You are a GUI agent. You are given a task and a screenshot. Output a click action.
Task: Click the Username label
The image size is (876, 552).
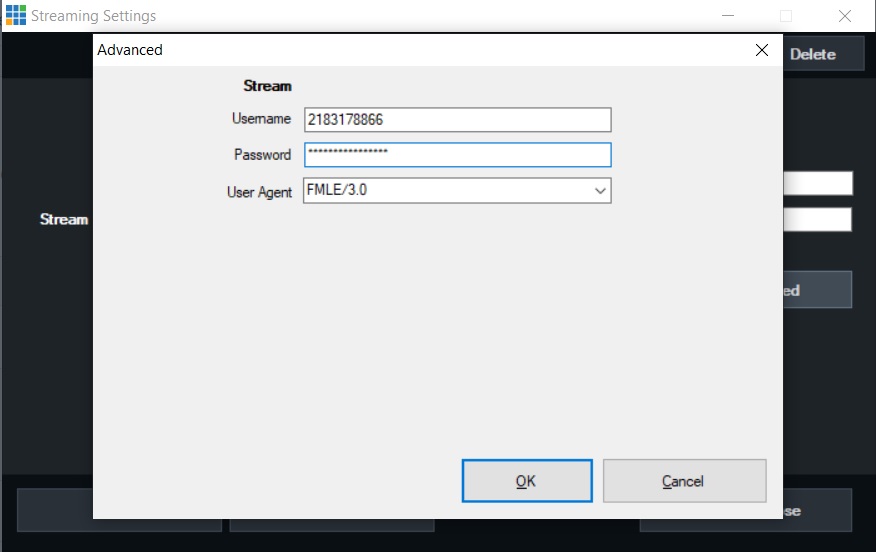261,118
